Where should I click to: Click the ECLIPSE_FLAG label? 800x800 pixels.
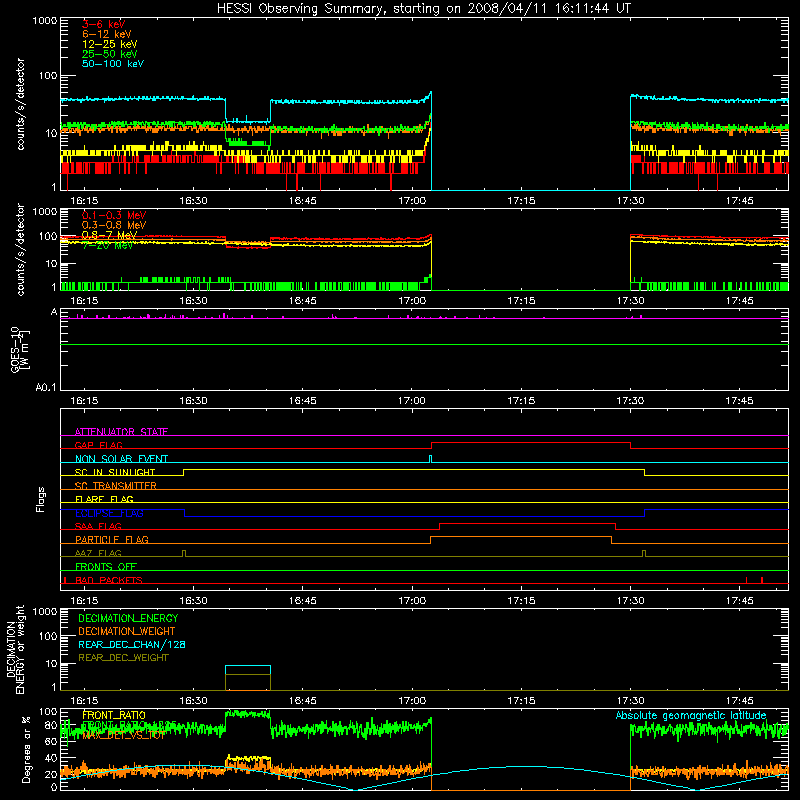tap(109, 513)
